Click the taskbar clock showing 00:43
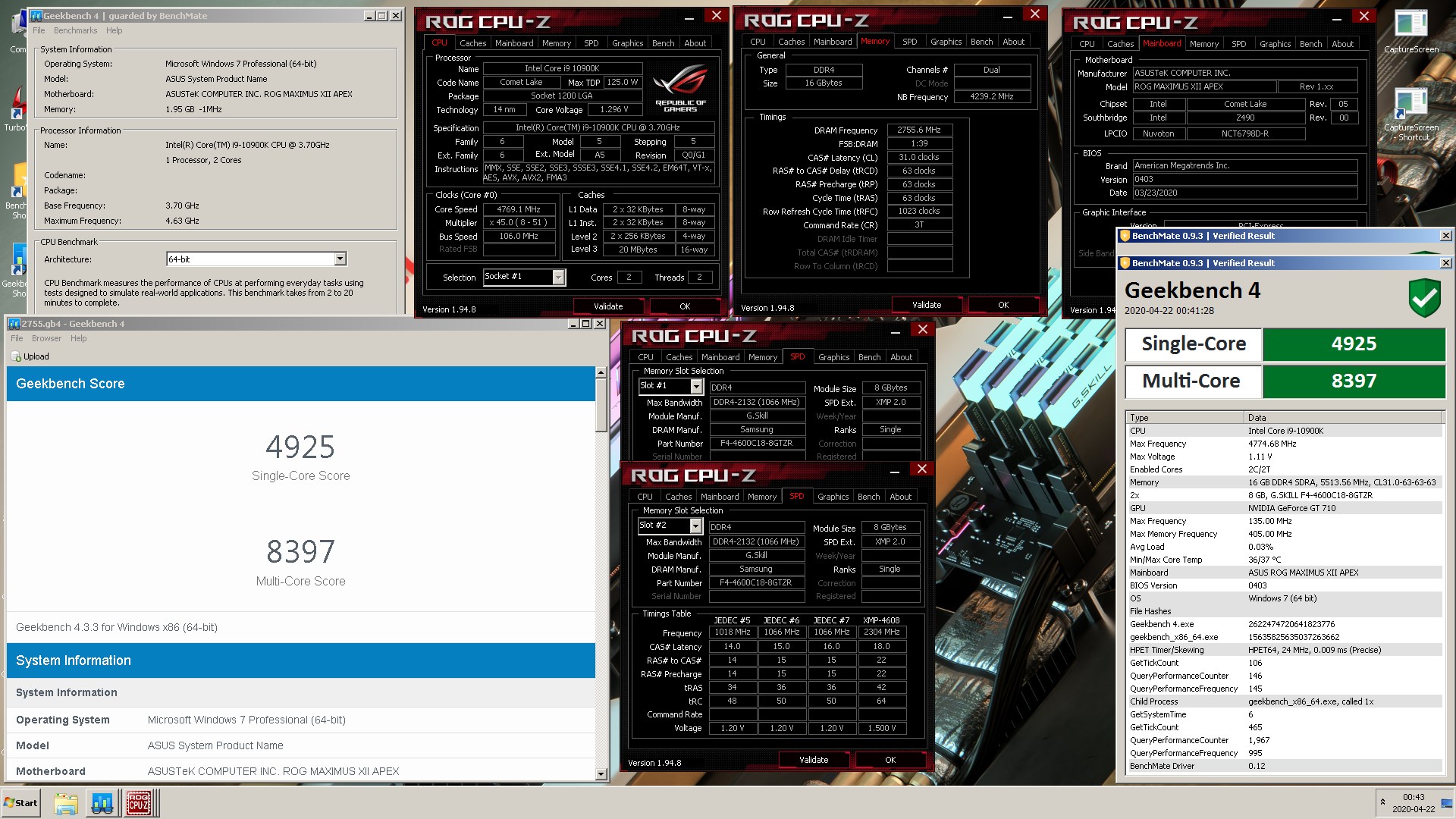1456x819 pixels. click(1414, 803)
